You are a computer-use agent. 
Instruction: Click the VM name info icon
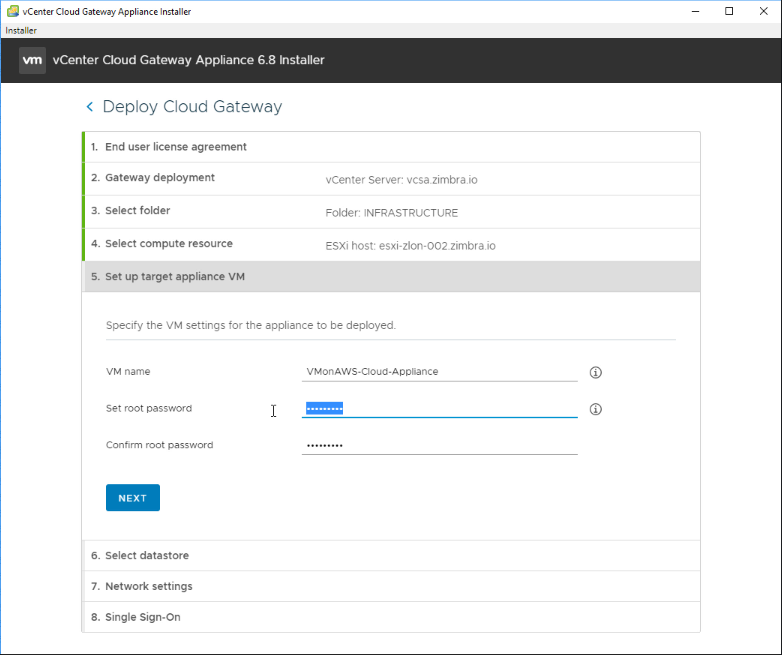pos(595,372)
